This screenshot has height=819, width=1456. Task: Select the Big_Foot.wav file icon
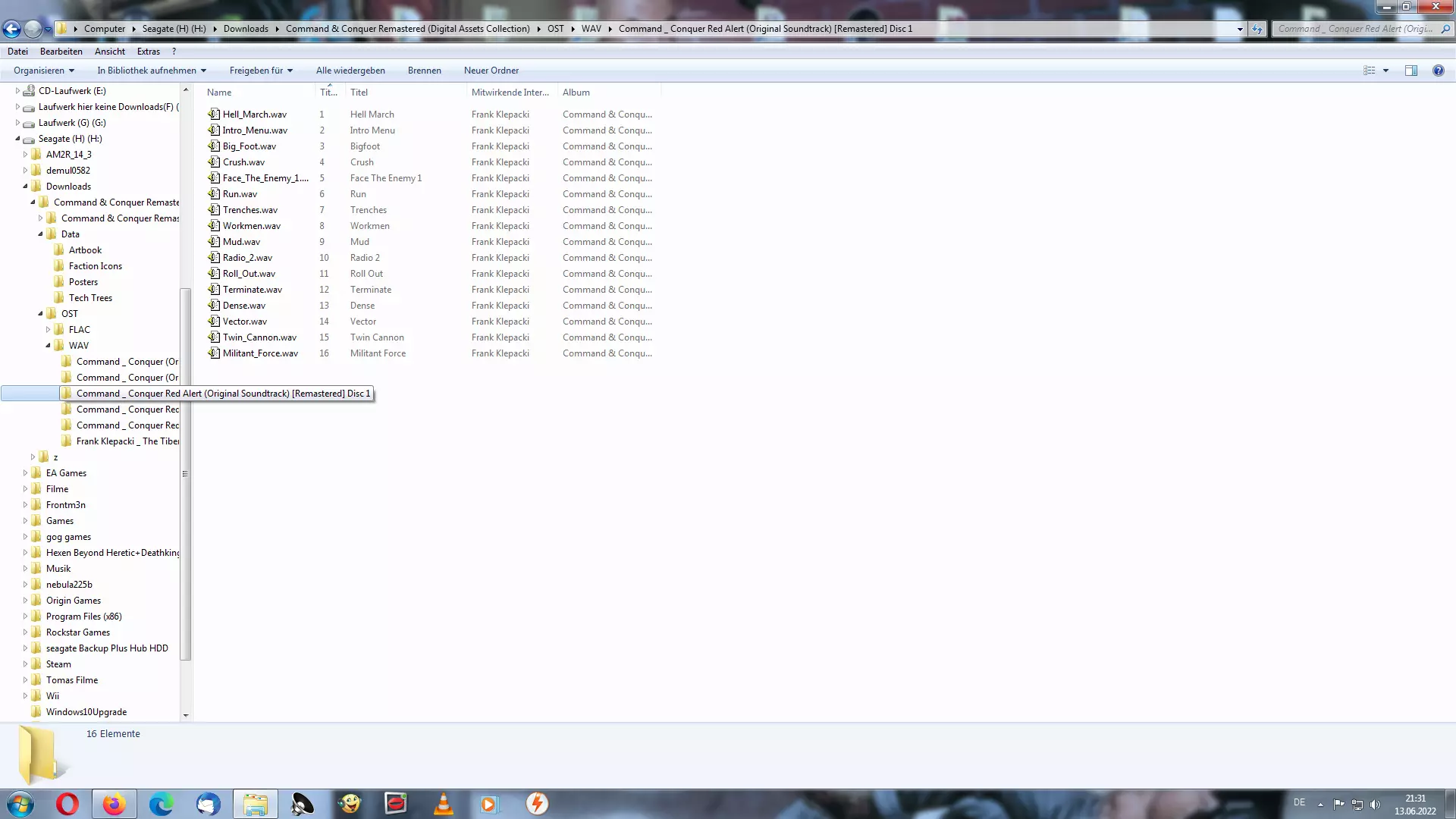point(214,146)
